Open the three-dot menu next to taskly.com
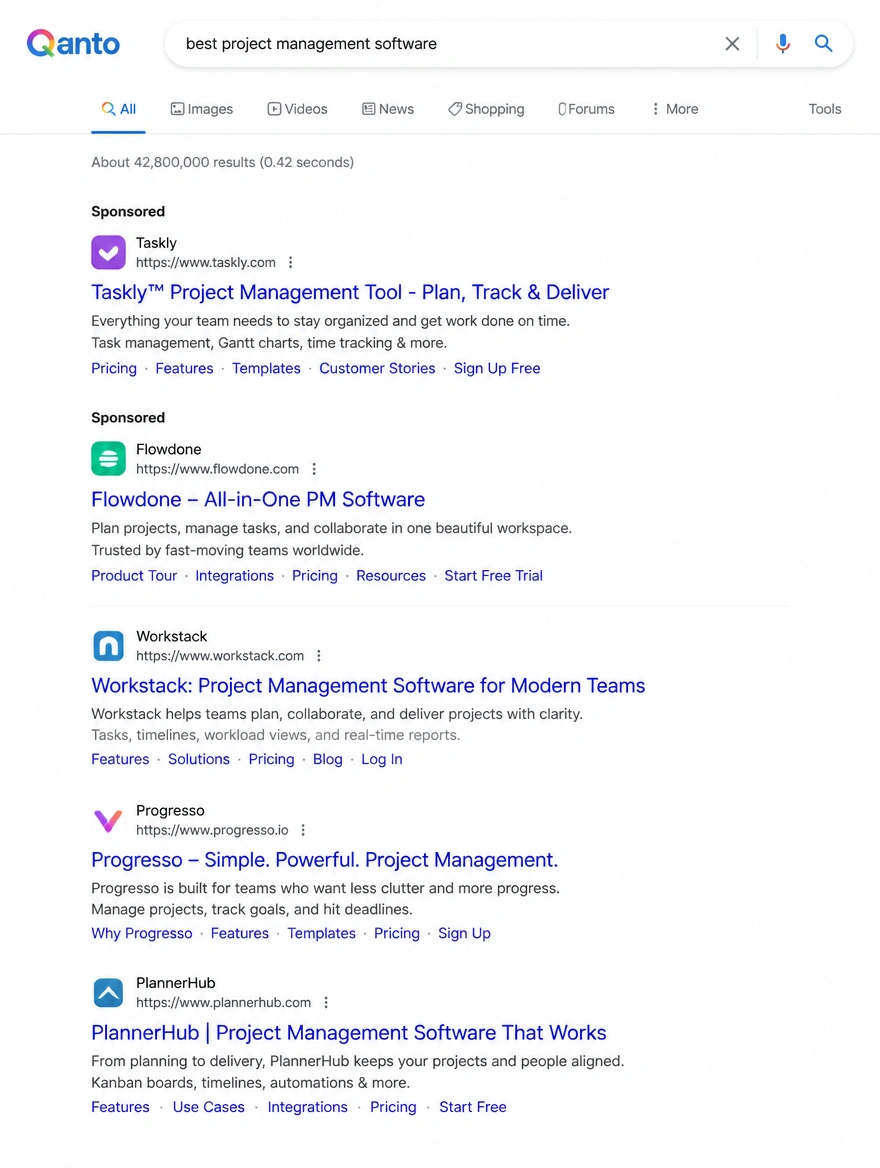880x1168 pixels. [291, 262]
